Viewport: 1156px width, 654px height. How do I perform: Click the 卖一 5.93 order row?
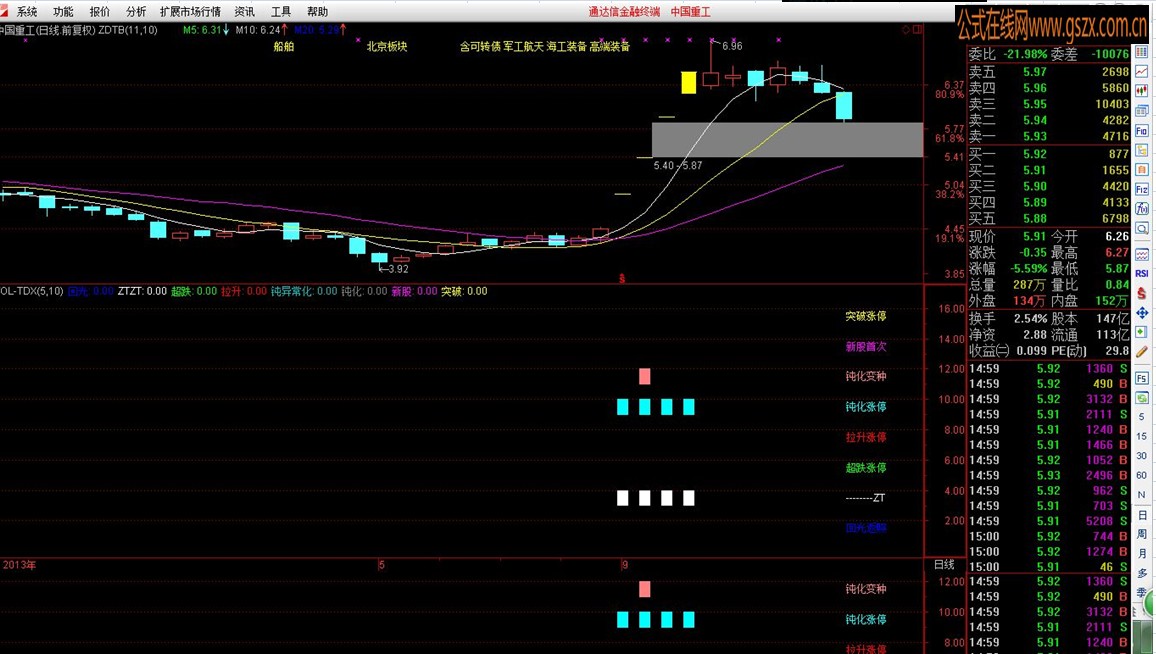(1048, 136)
